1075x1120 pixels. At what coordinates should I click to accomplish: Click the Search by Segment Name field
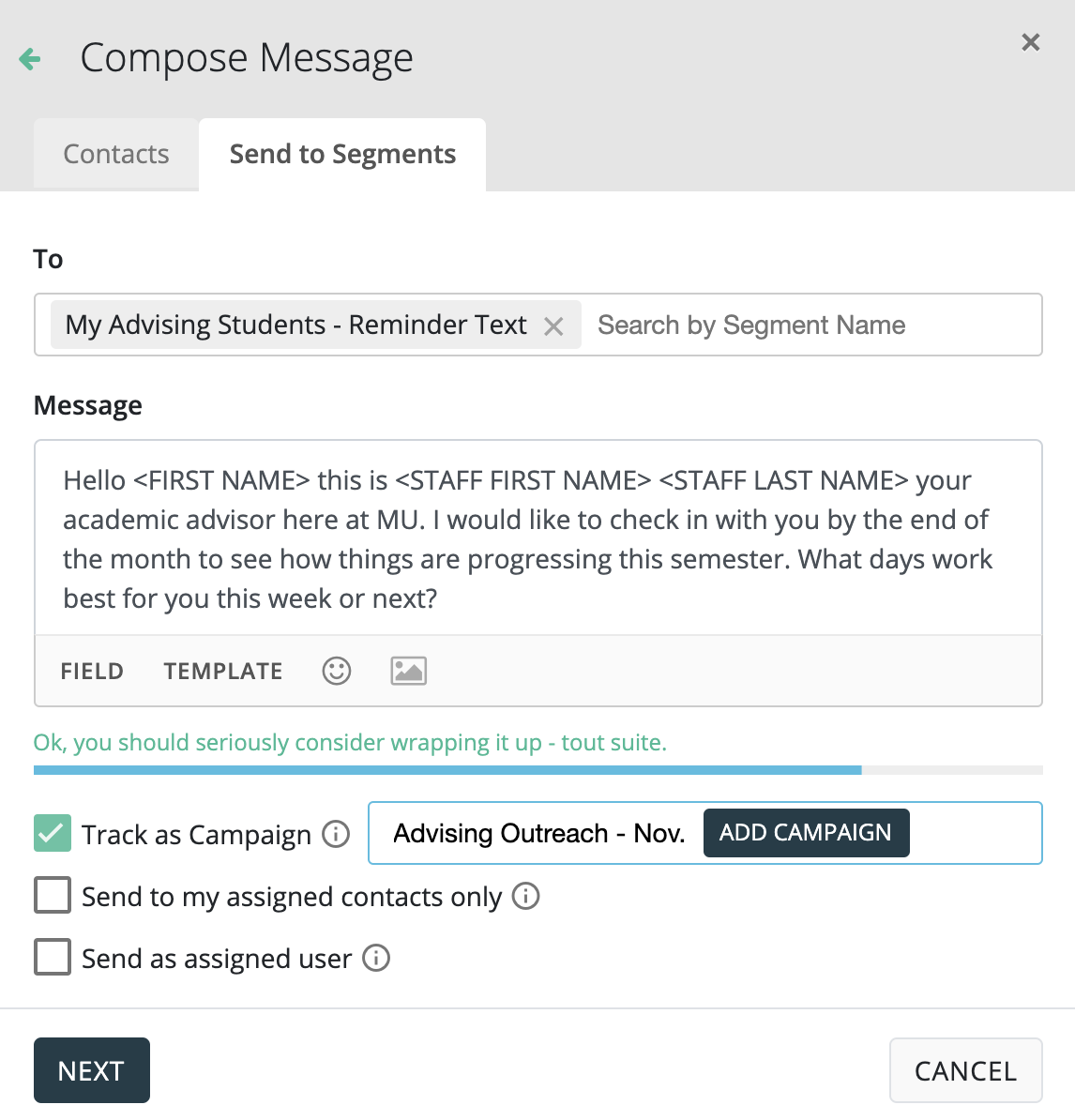807,325
